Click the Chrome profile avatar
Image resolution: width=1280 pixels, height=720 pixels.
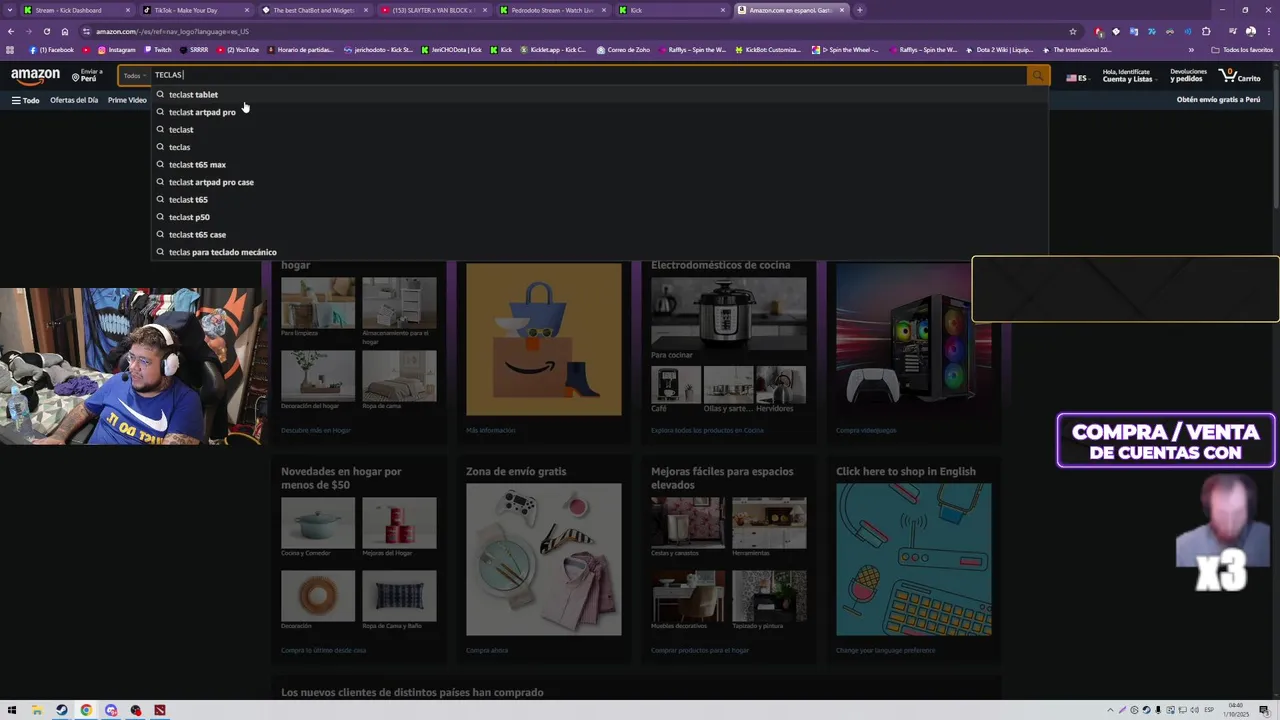[1250, 31]
